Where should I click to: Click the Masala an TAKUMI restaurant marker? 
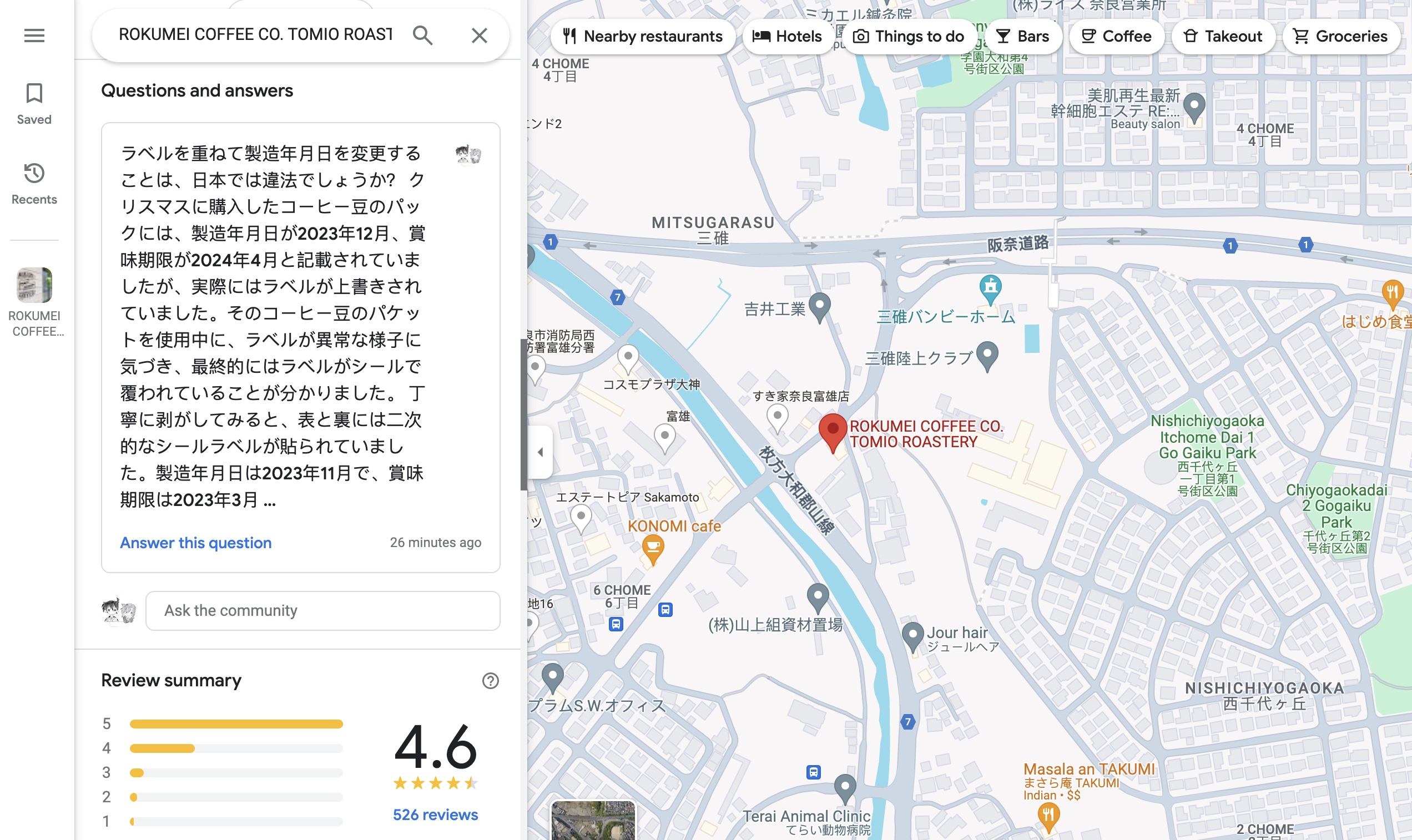[1048, 818]
